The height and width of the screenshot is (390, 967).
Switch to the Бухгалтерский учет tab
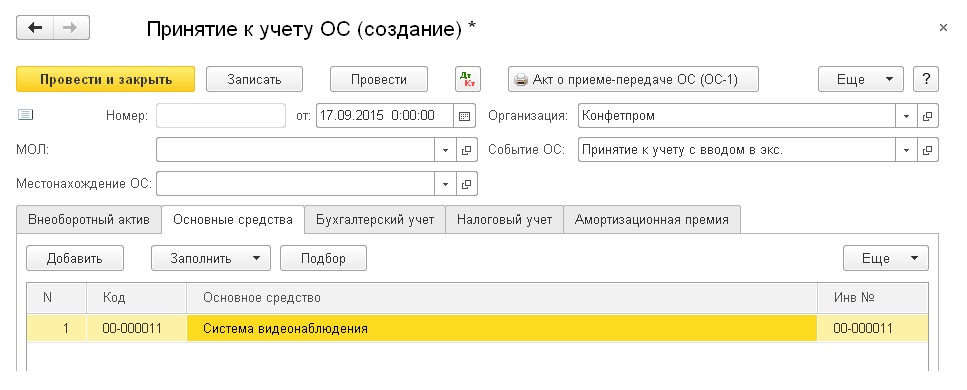coord(375,220)
